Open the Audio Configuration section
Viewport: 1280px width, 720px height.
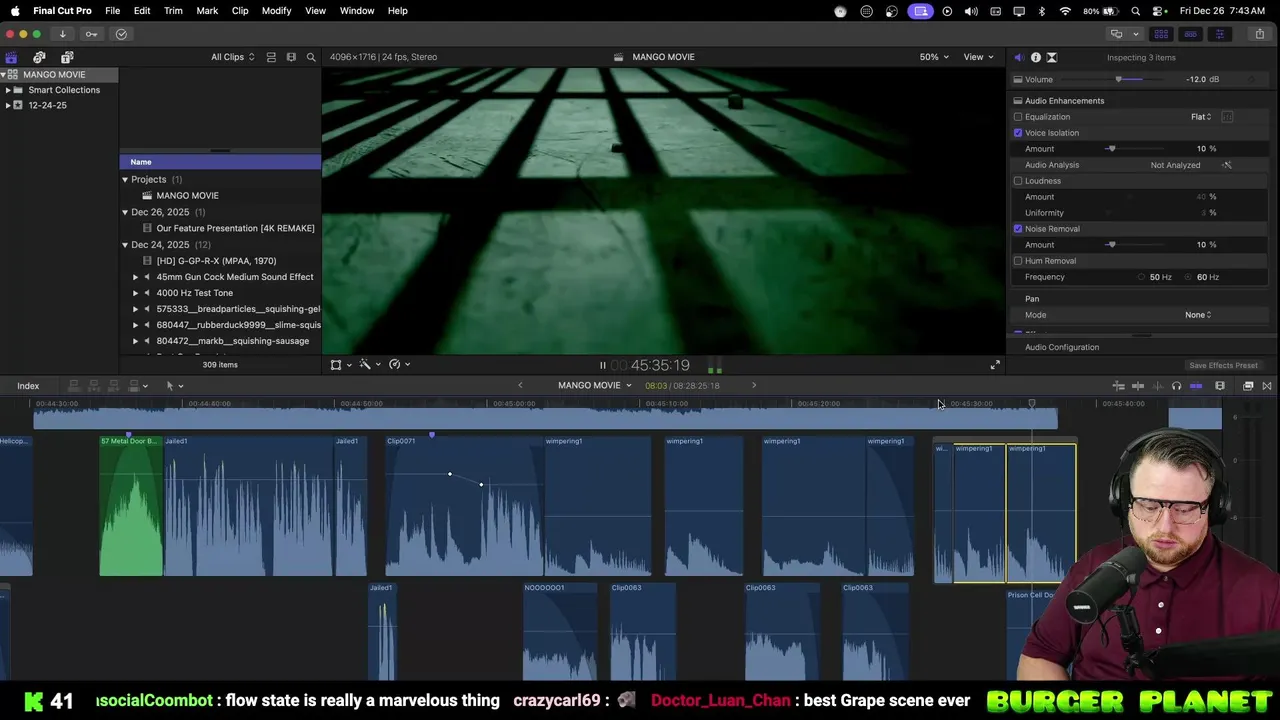coord(1062,347)
